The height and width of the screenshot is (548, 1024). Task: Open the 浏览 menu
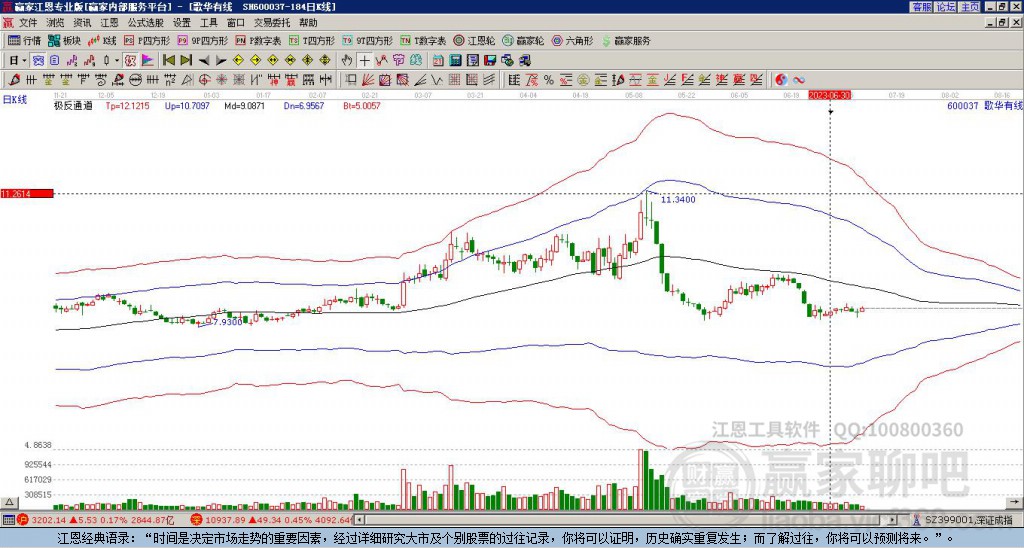[56, 23]
